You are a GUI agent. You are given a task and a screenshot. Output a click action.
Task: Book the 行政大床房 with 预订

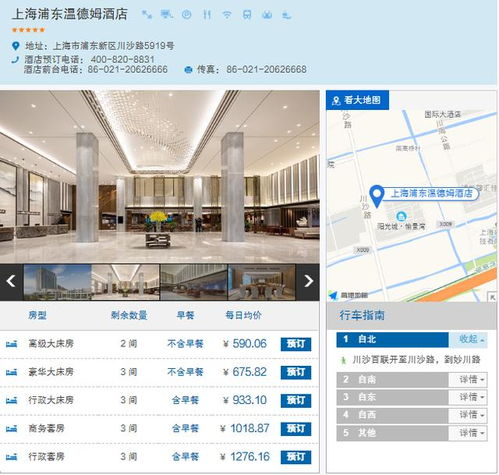pyautogui.click(x=296, y=400)
